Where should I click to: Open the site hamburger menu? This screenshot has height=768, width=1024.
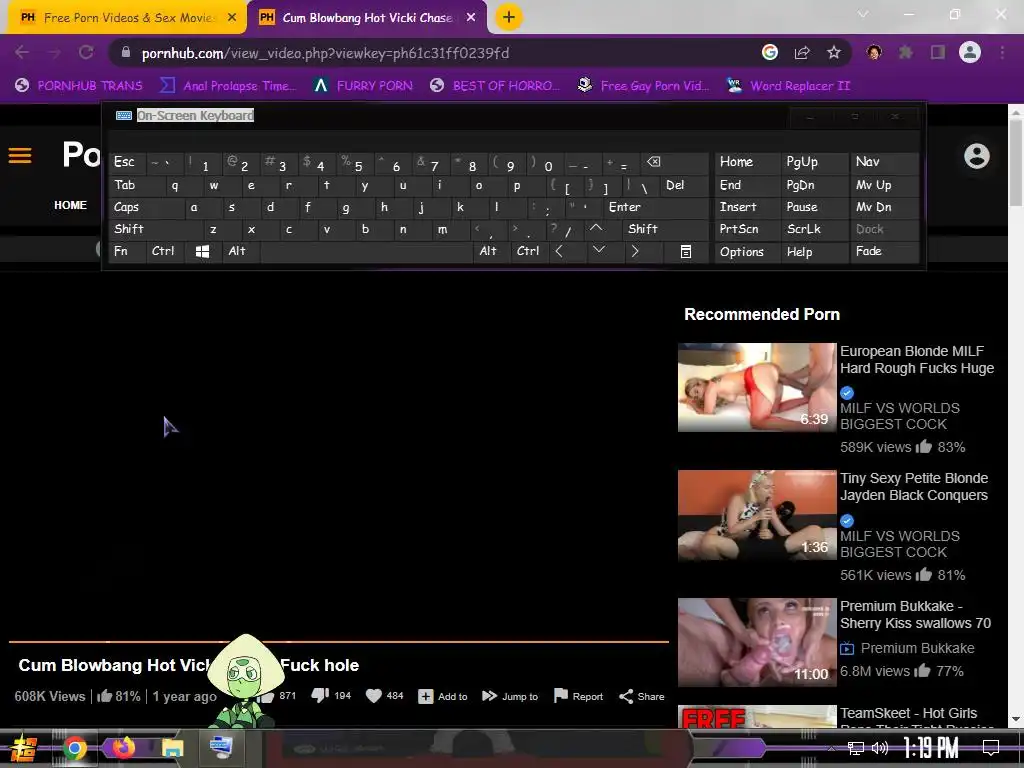(x=20, y=156)
